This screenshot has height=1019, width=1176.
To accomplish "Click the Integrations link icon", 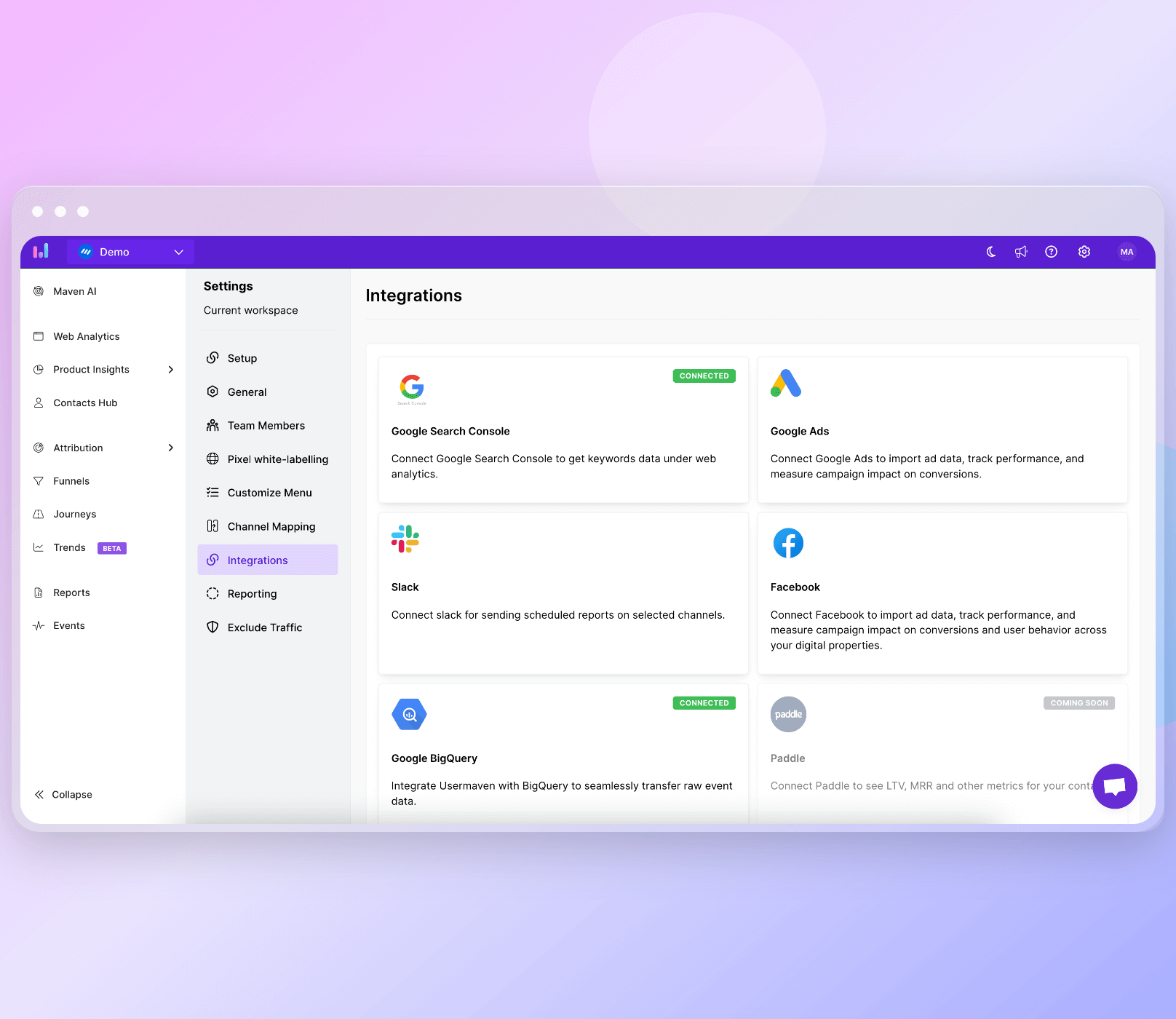I will coord(212,560).
